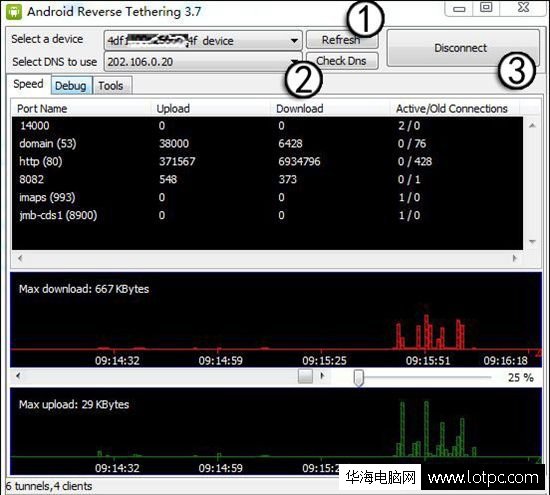Image resolution: width=550 pixels, height=495 pixels.
Task: Open the Select a device dropdown
Action: 294,41
